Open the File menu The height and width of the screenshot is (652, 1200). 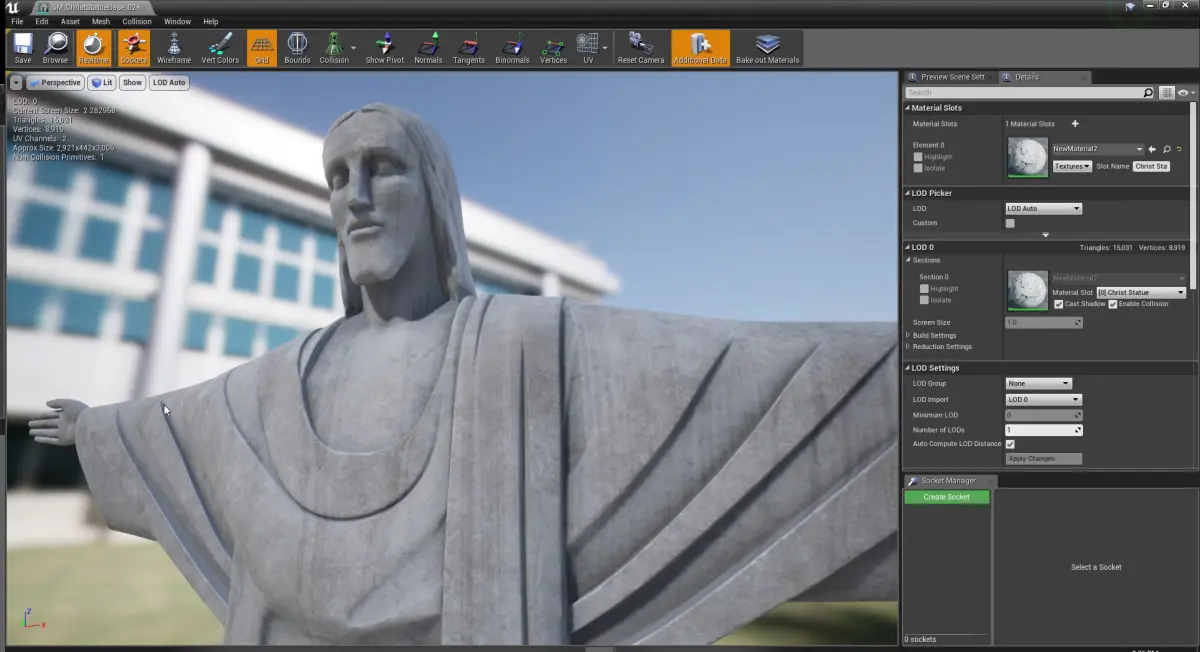[17, 21]
